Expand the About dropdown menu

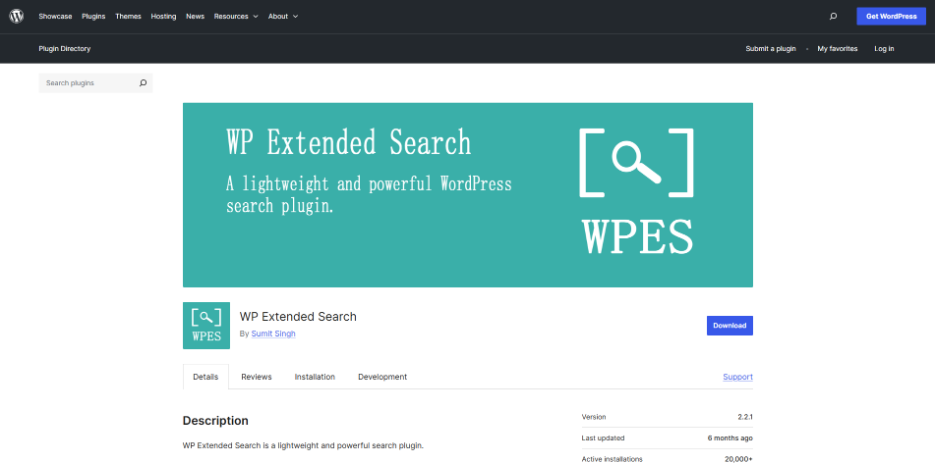(283, 17)
